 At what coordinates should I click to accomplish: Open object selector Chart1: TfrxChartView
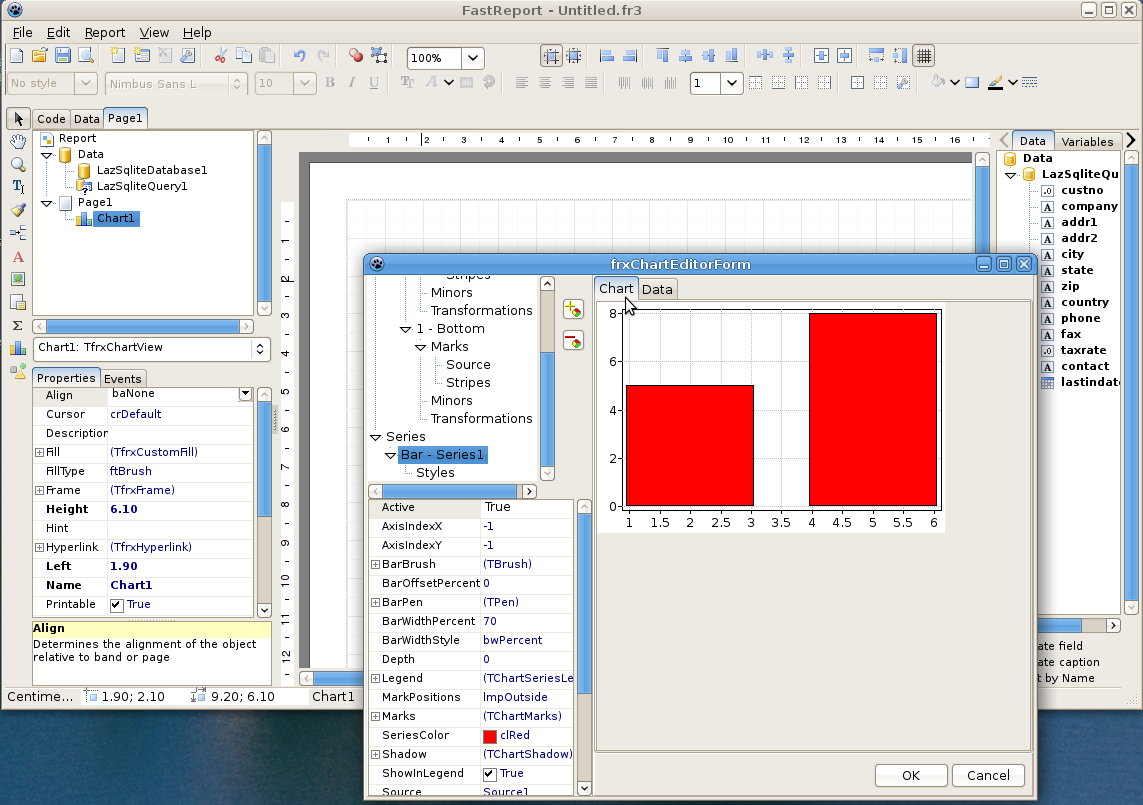click(152, 349)
